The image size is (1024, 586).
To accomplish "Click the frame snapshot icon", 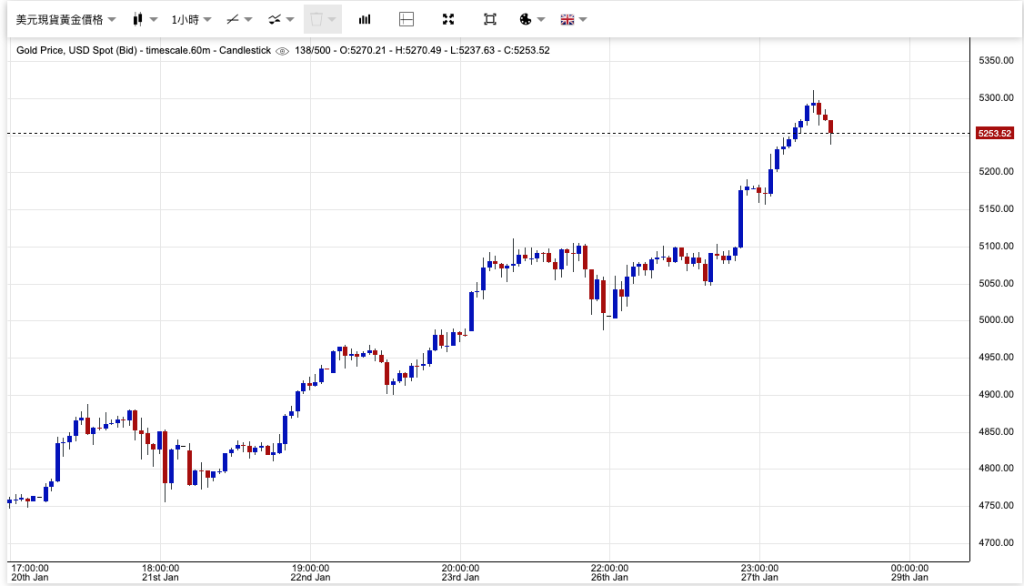I will (489, 19).
